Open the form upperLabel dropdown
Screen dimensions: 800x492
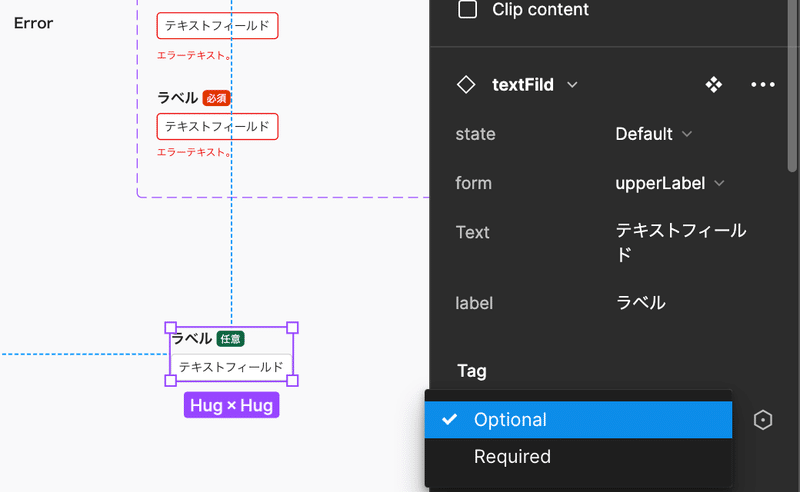coord(669,183)
